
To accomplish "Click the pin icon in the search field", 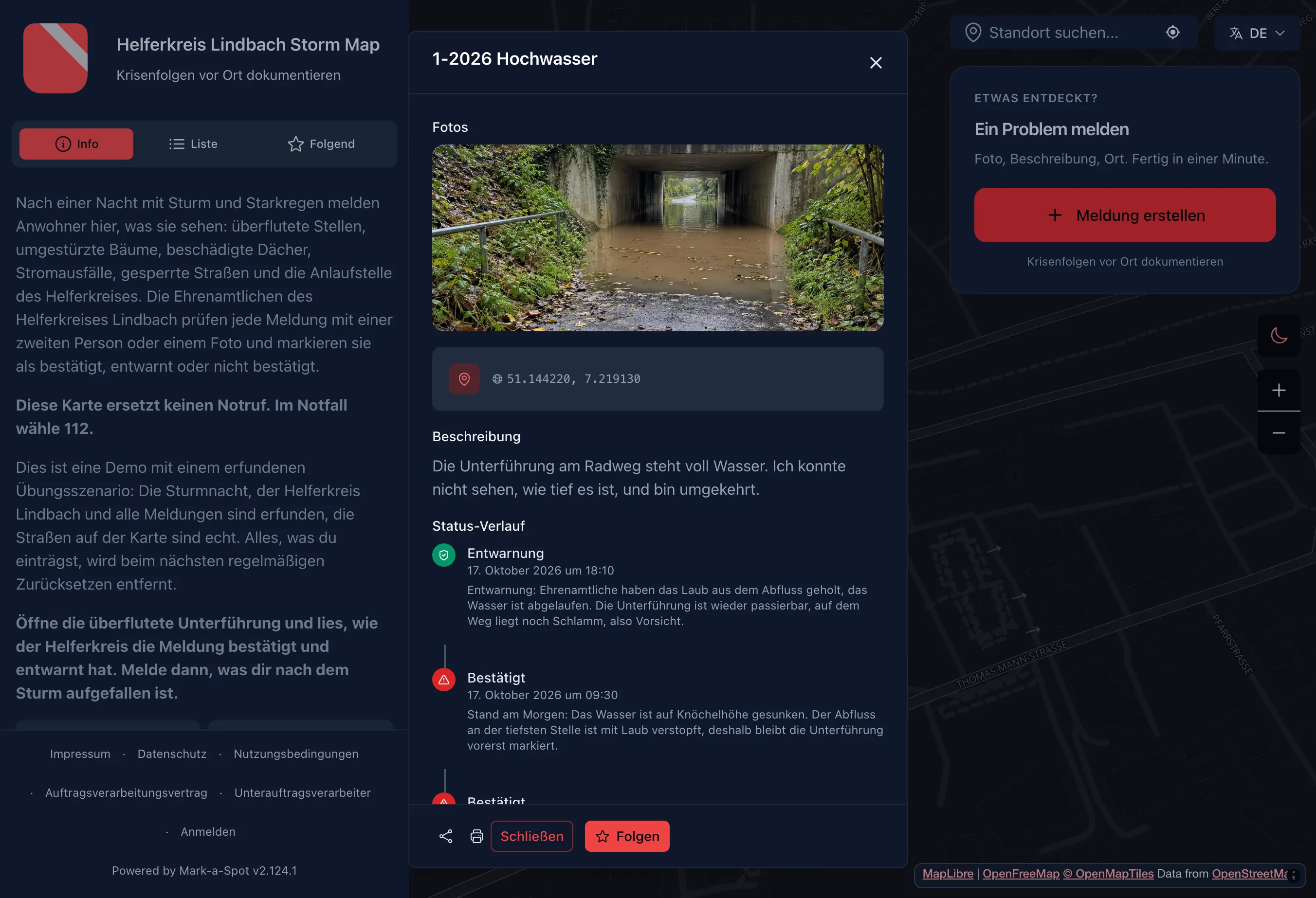I will (x=973, y=32).
